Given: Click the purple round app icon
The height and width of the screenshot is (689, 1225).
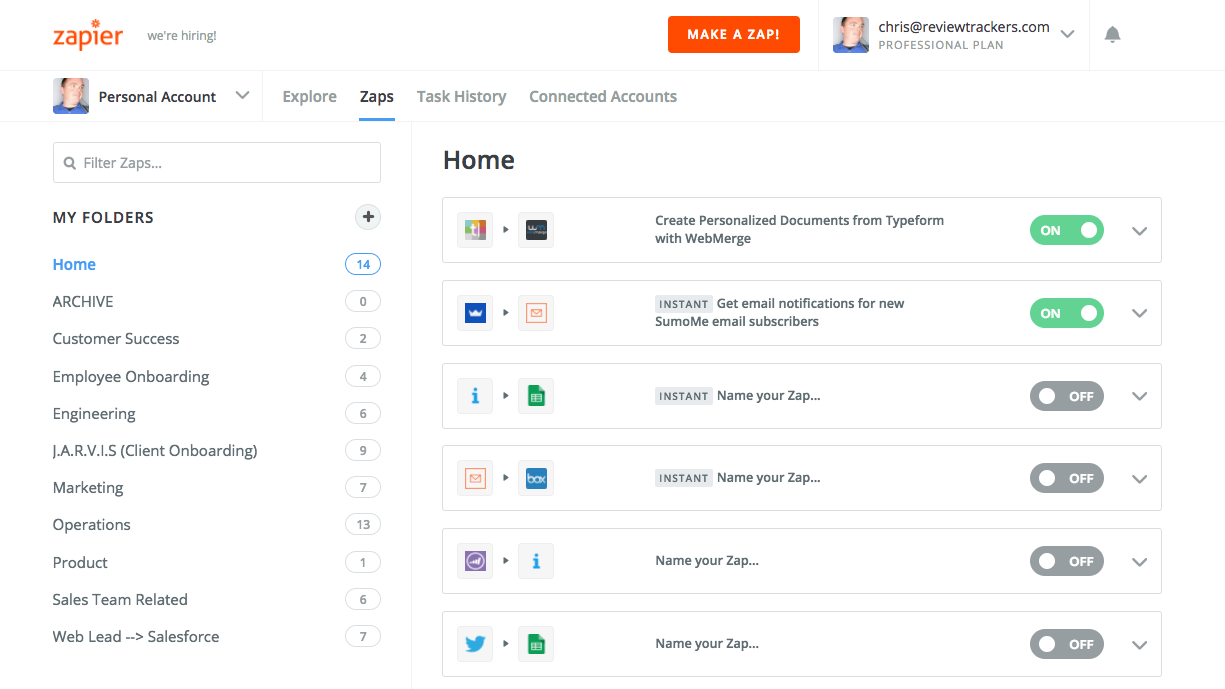Looking at the screenshot, I should point(475,561).
